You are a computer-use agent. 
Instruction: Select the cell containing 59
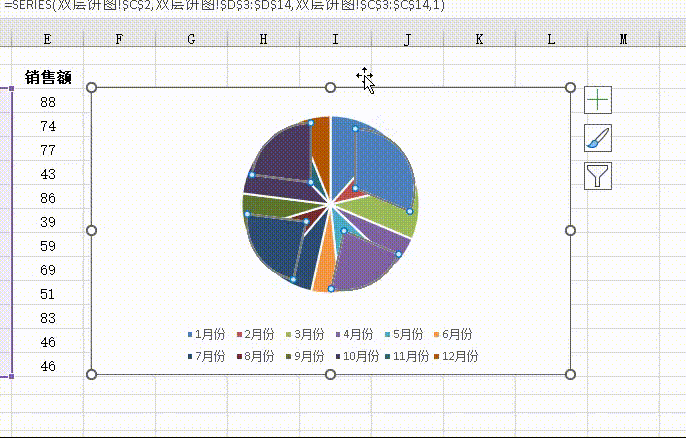48,246
